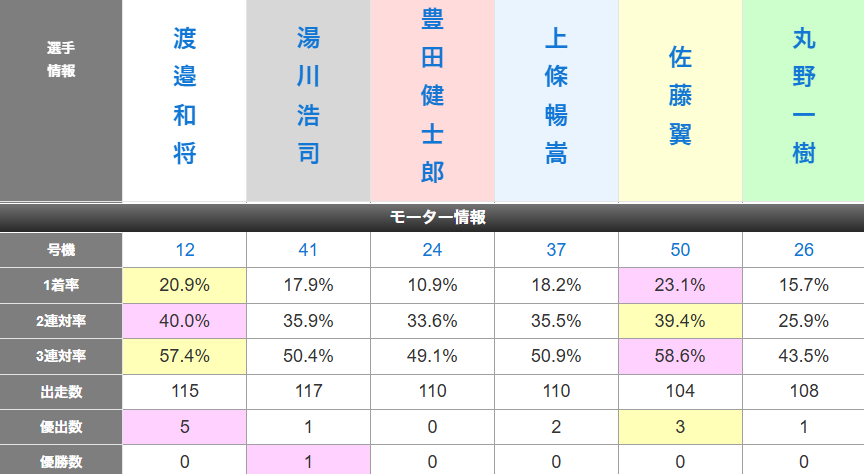
Task: Open racer 佐藤翼's profile link
Action: click(681, 96)
